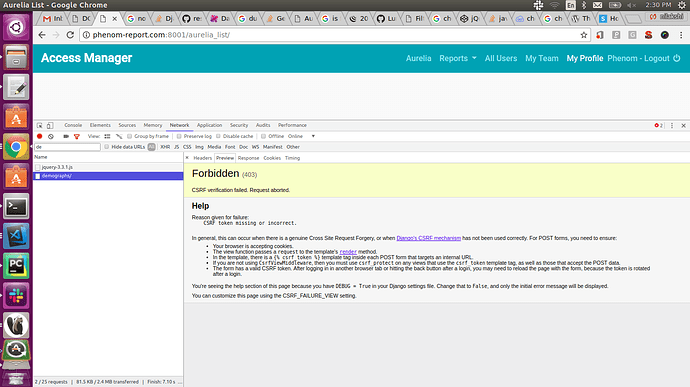Follow the render method link

tap(348, 252)
